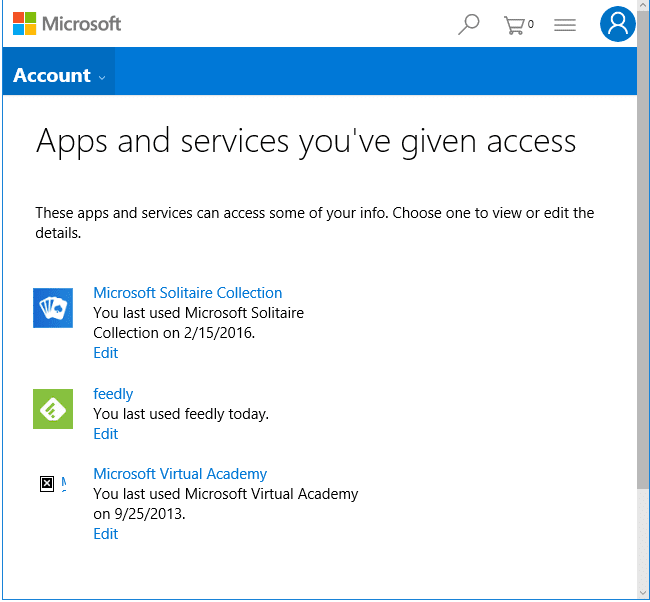Edit feedly access
Viewport: 650px width, 602px height.
coord(106,434)
